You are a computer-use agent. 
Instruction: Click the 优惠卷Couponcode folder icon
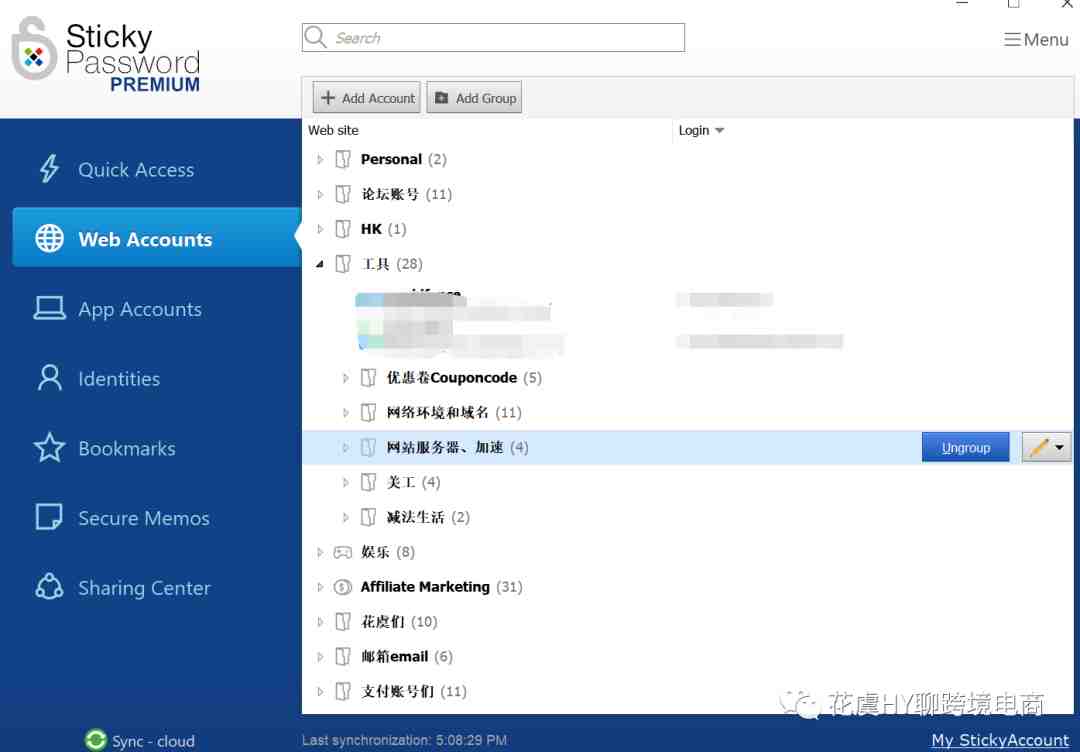[368, 377]
